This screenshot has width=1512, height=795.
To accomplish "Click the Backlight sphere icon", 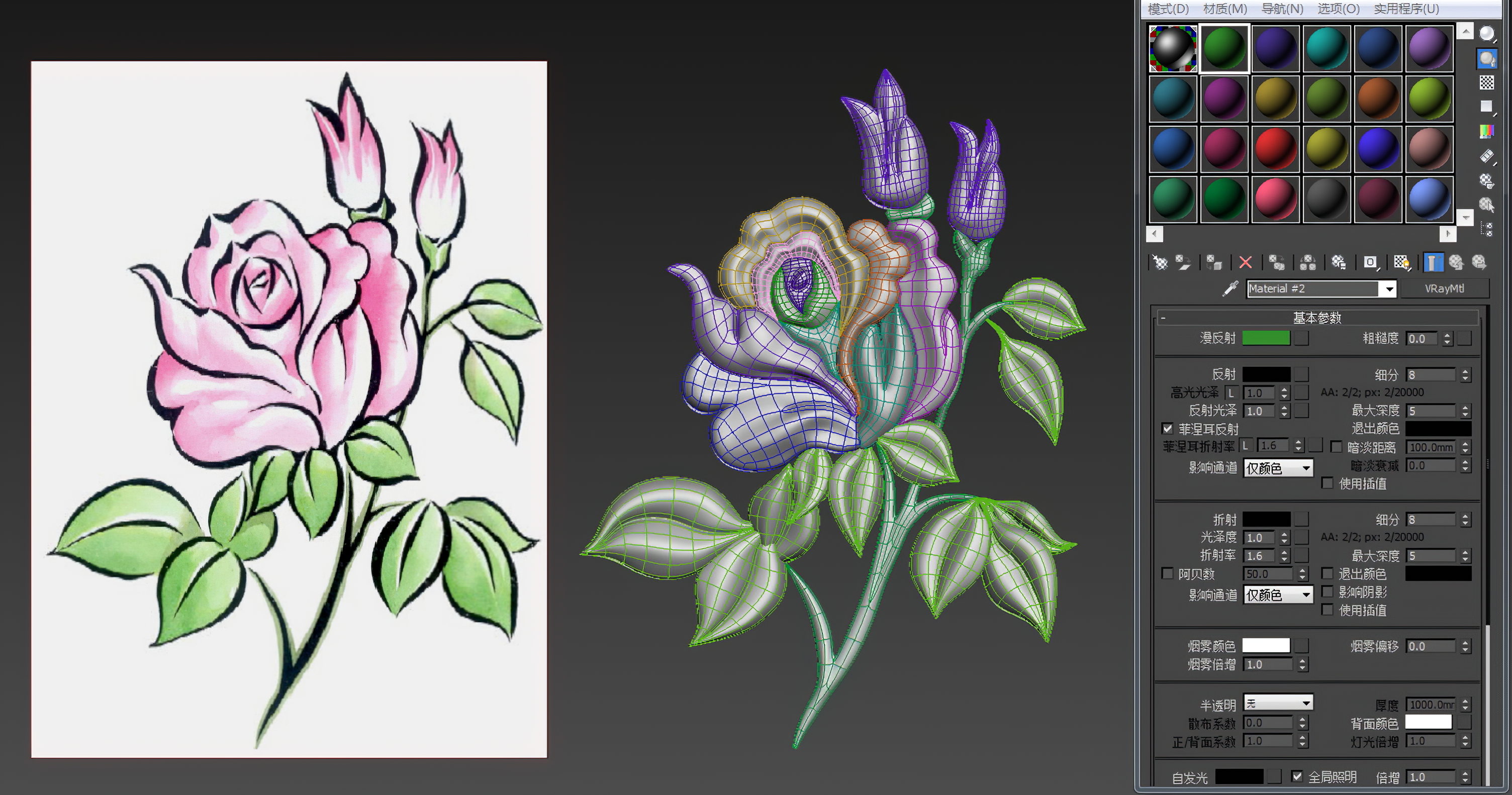I will click(1487, 58).
